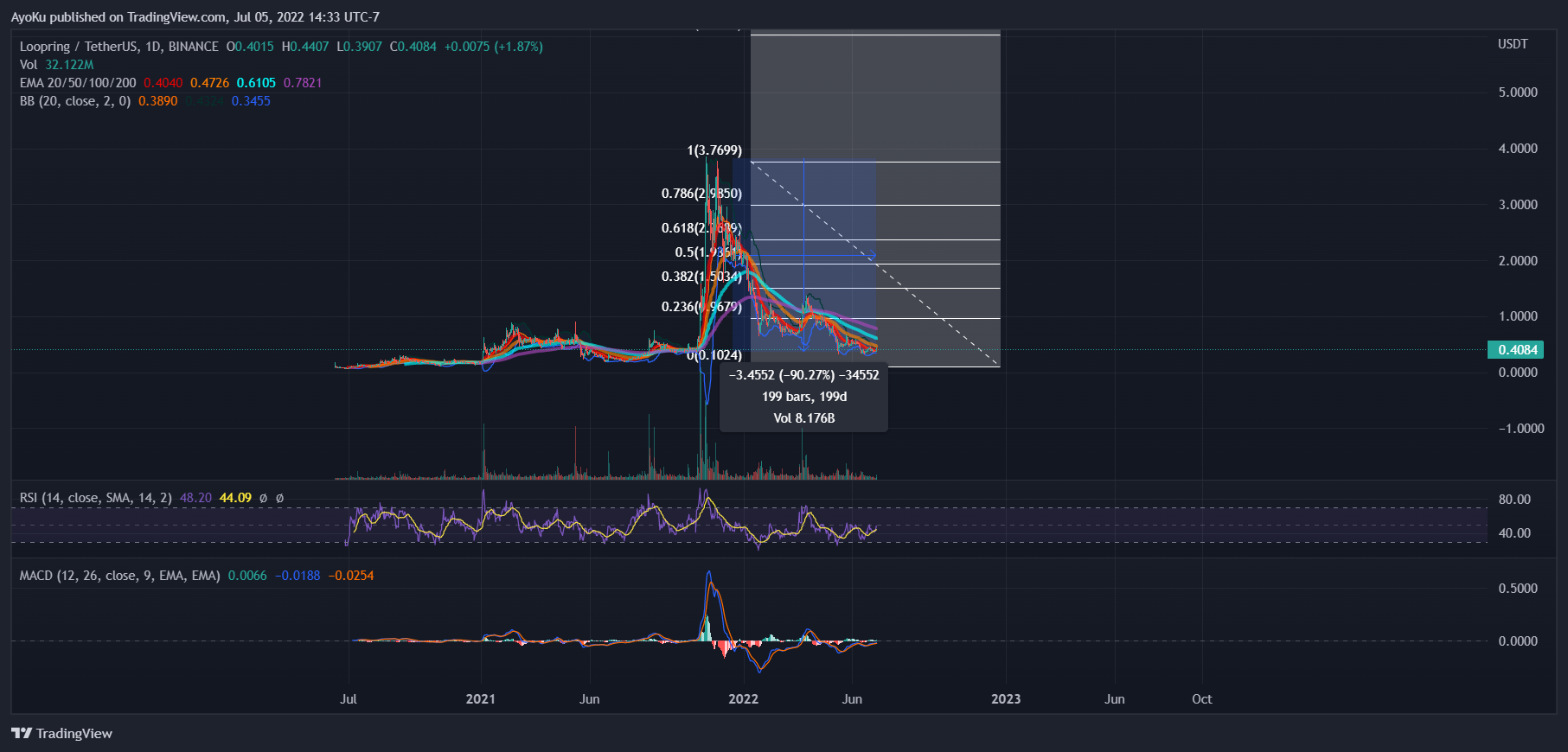1568x752 pixels.
Task: Click the Oct label on time axis
Action: point(1202,699)
